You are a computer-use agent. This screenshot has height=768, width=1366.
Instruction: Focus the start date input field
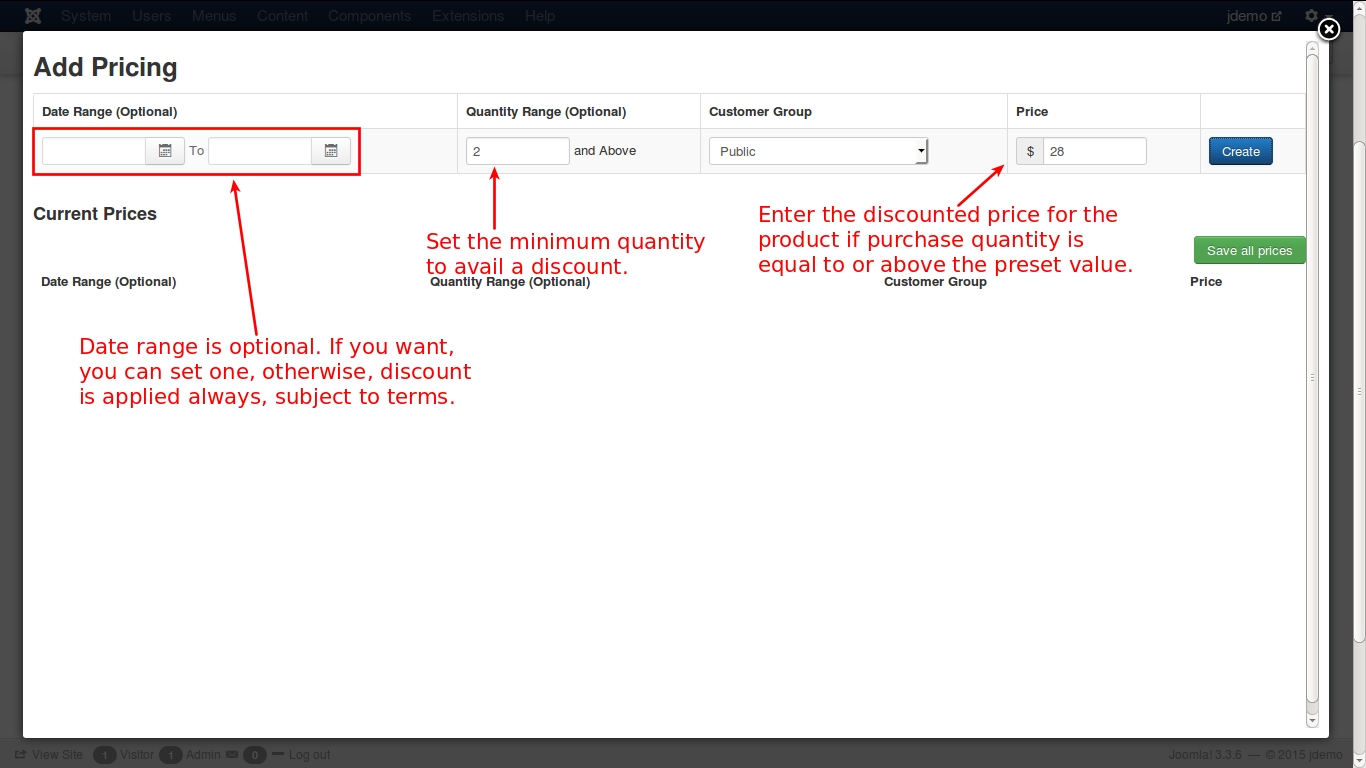(x=94, y=151)
